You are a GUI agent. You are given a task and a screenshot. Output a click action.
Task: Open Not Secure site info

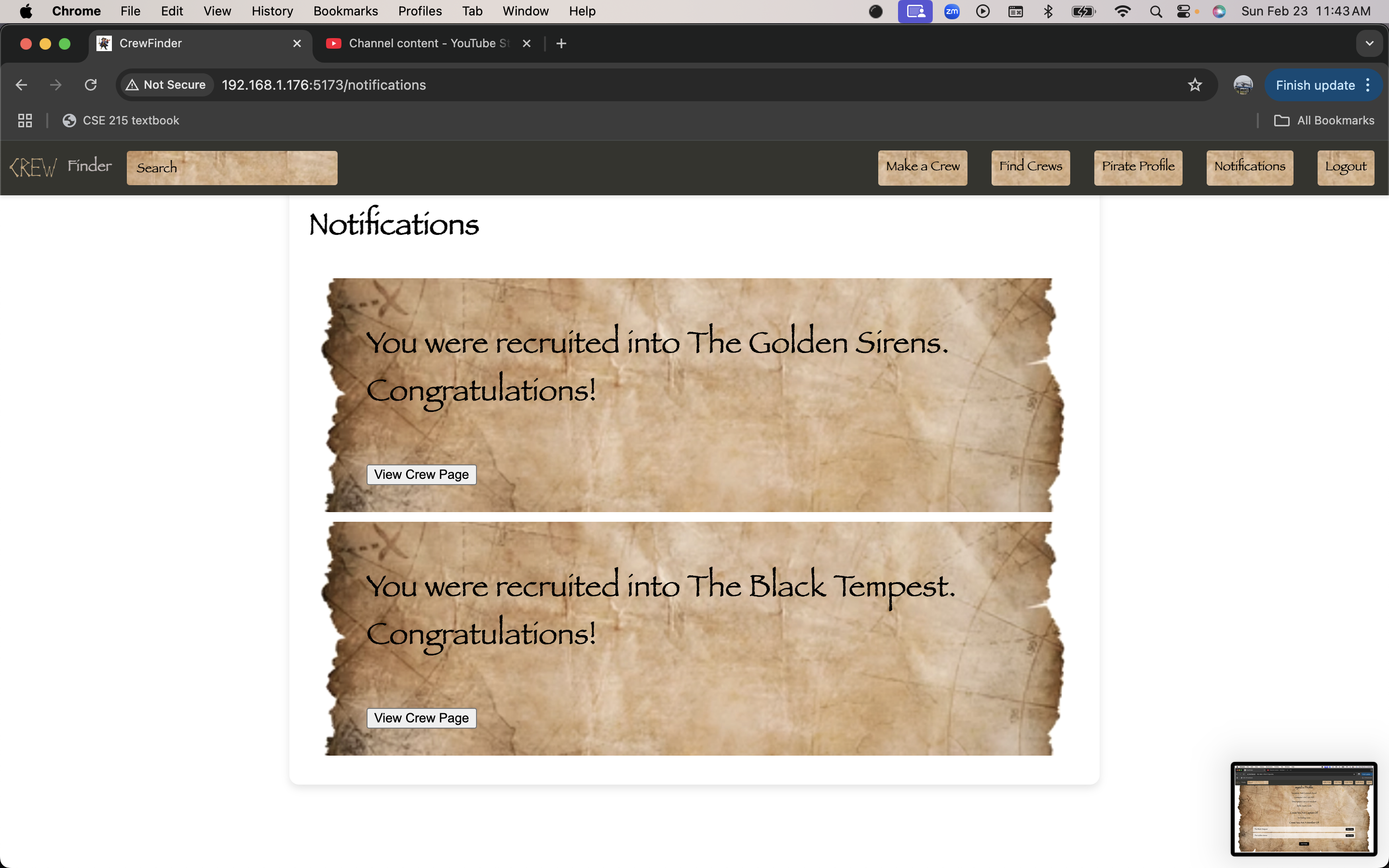pyautogui.click(x=166, y=85)
